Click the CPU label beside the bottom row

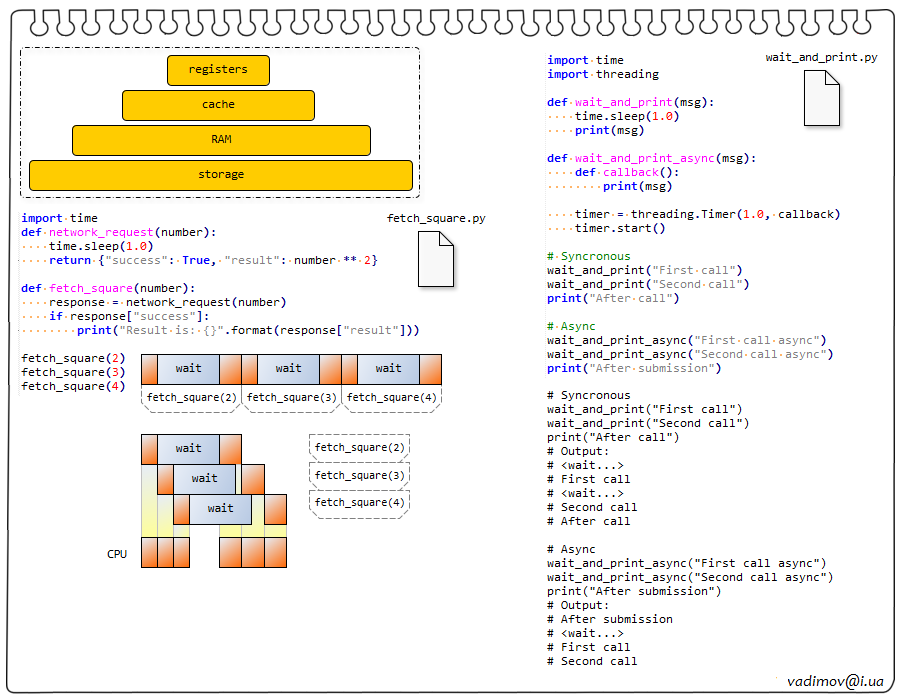[x=117, y=554]
